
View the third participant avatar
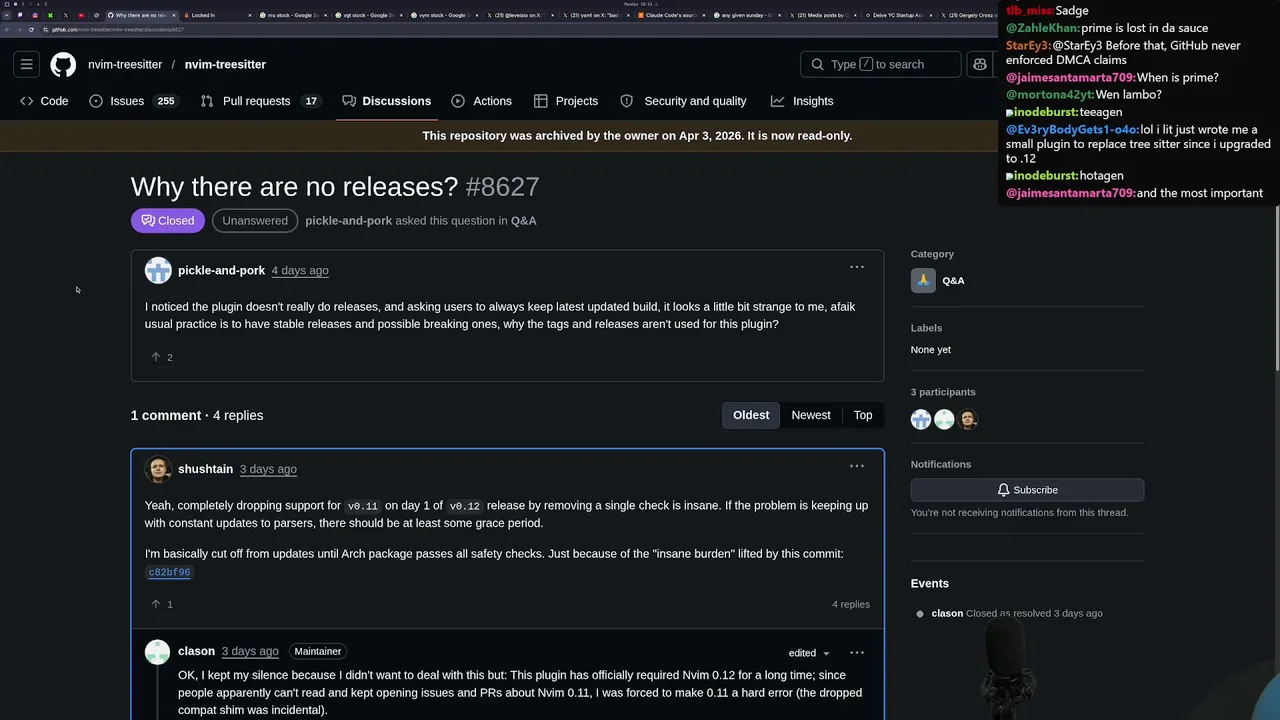coord(967,419)
